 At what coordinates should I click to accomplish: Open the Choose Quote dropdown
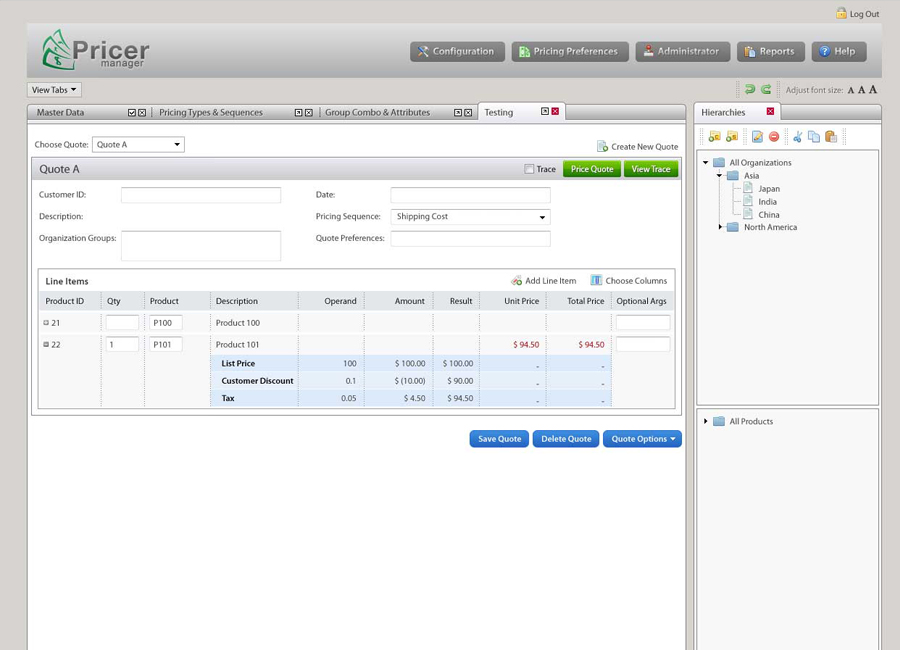[138, 145]
